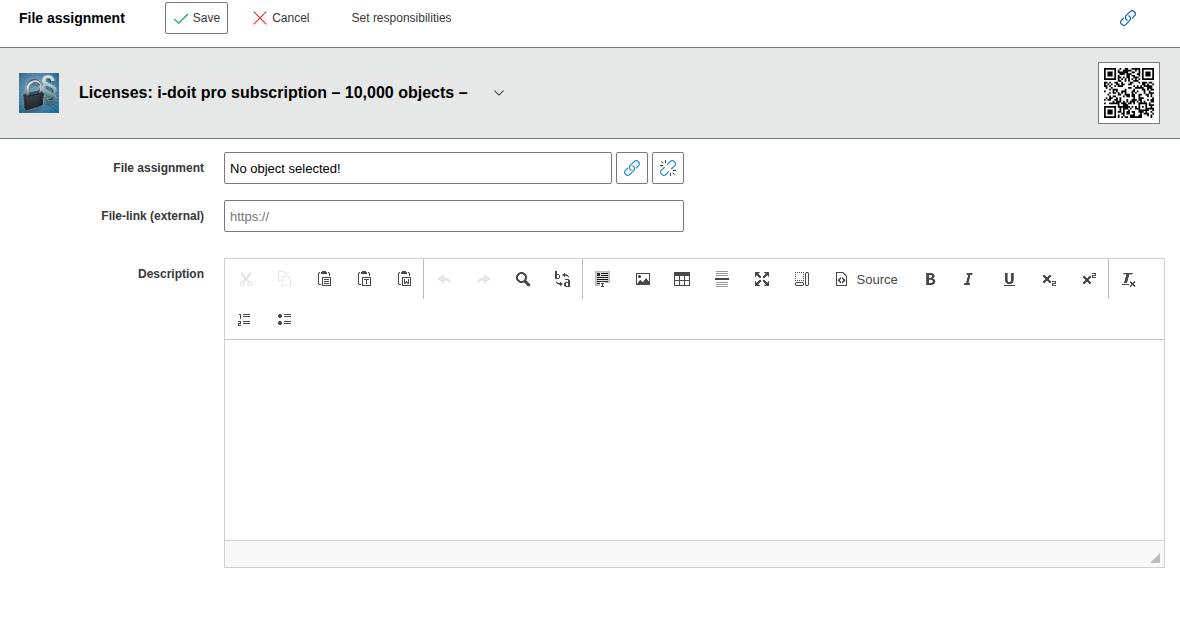The image size is (1180, 640).
Task: Click the detach object icon beside File assignment
Action: pyautogui.click(x=668, y=168)
